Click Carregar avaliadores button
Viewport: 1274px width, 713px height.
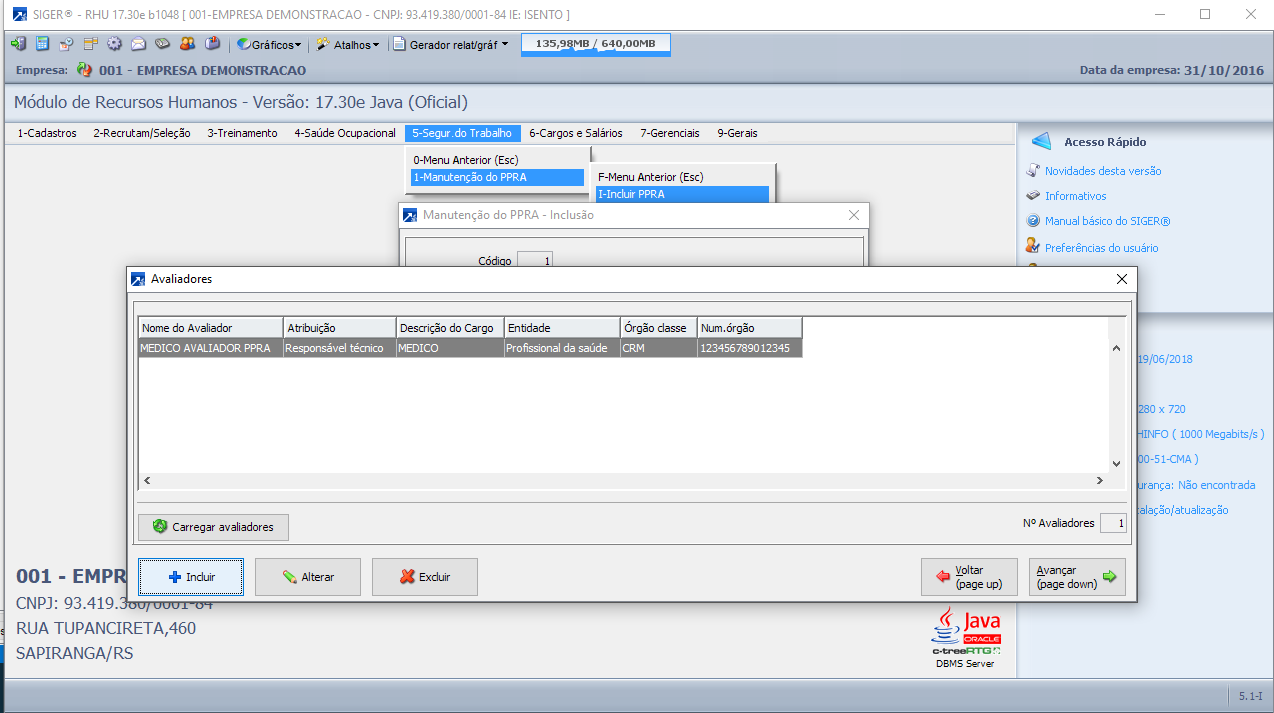213,526
